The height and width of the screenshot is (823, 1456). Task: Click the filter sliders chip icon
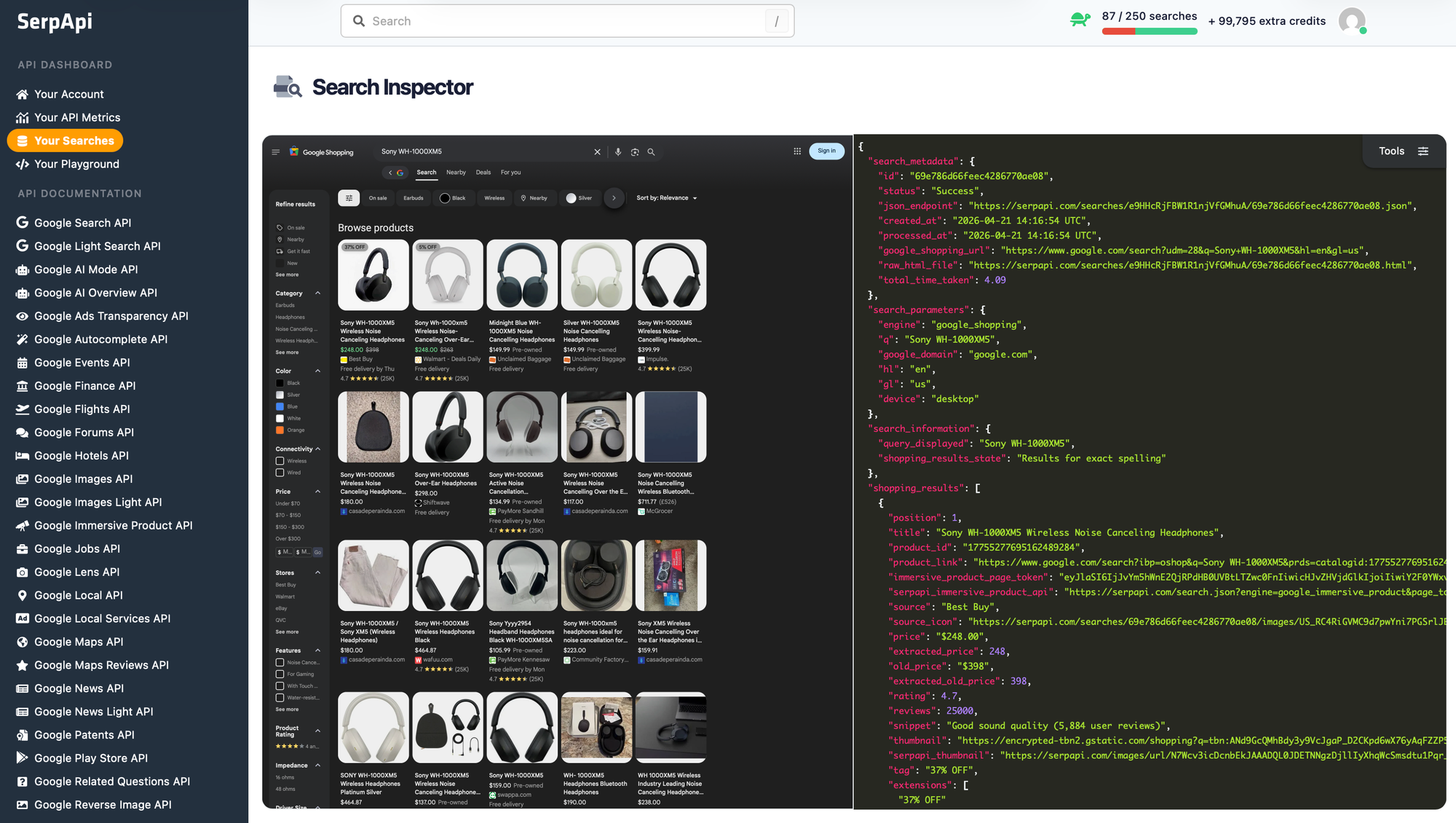tap(349, 198)
